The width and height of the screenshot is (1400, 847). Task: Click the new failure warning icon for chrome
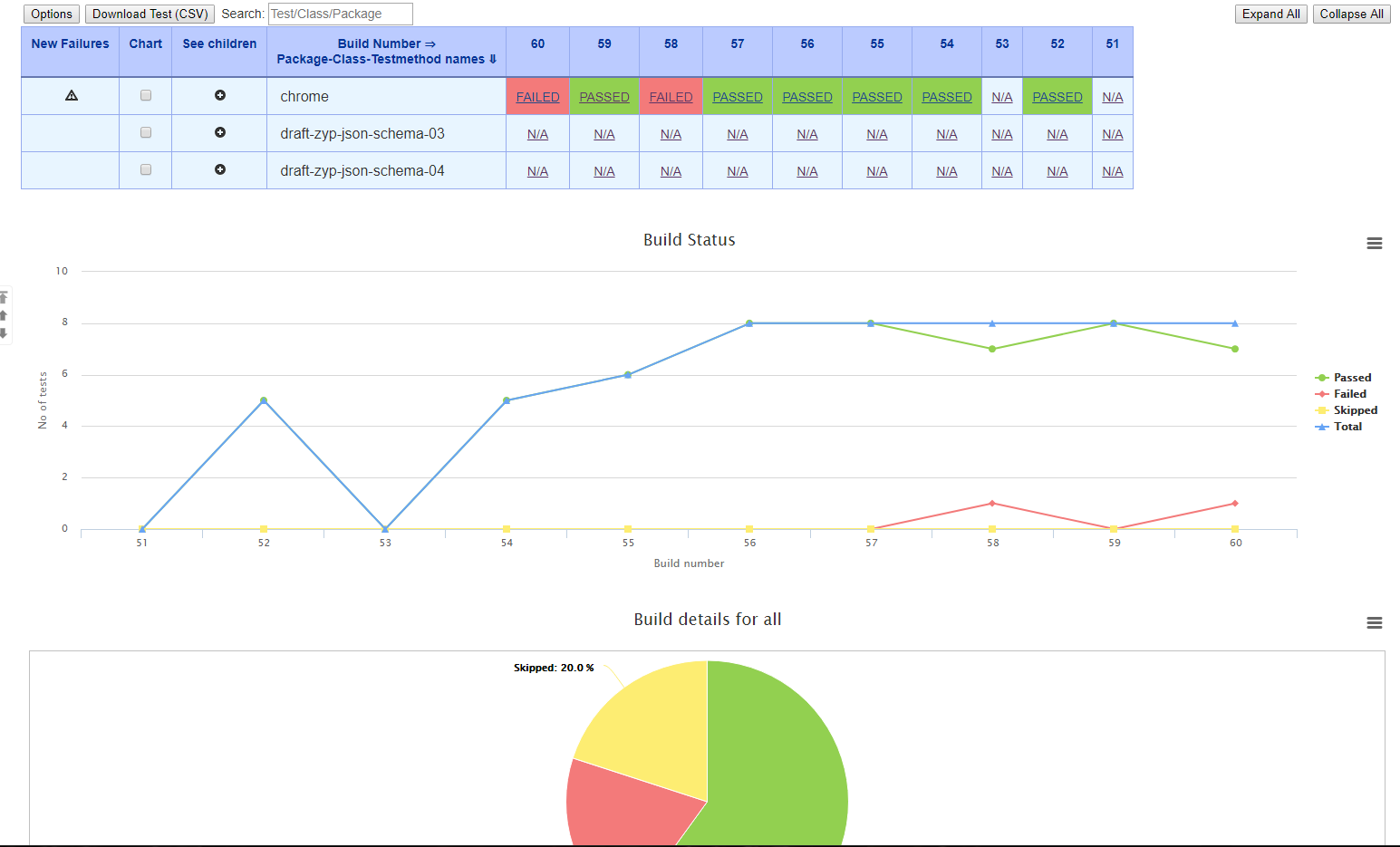[x=72, y=95]
